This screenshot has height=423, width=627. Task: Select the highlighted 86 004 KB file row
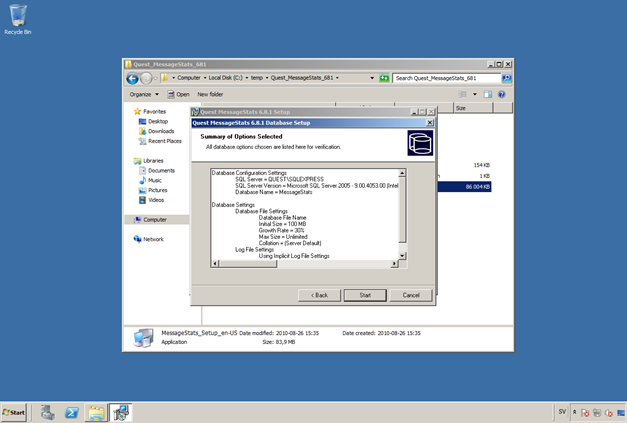pos(464,187)
